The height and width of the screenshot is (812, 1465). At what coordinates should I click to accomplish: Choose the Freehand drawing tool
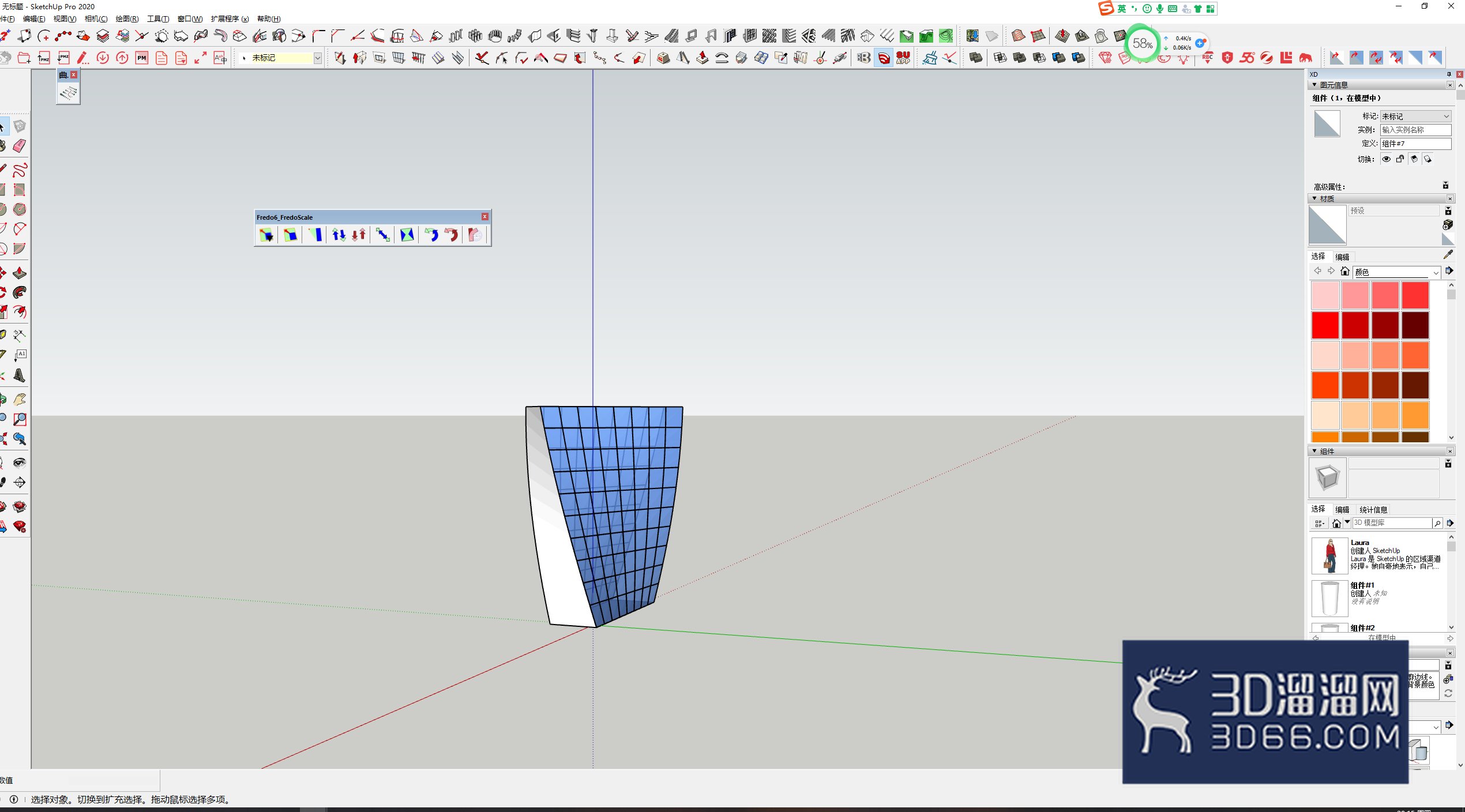20,170
